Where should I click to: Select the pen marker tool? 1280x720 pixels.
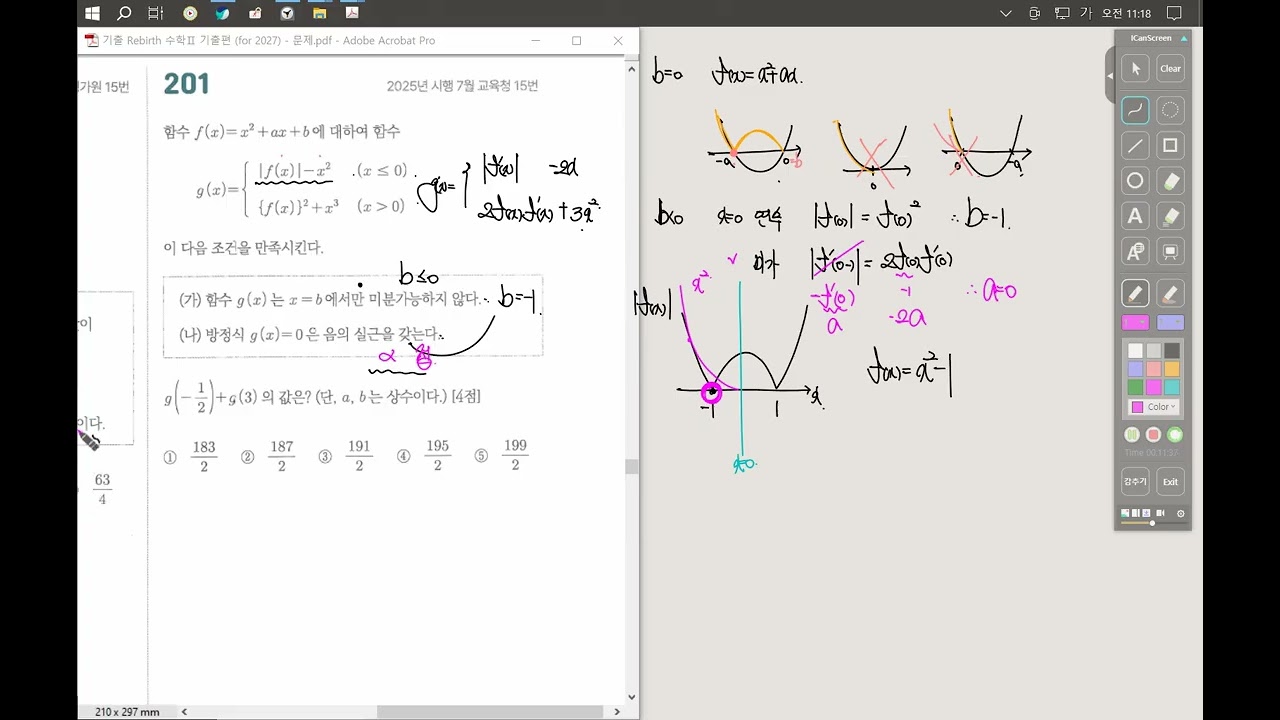click(1134, 293)
